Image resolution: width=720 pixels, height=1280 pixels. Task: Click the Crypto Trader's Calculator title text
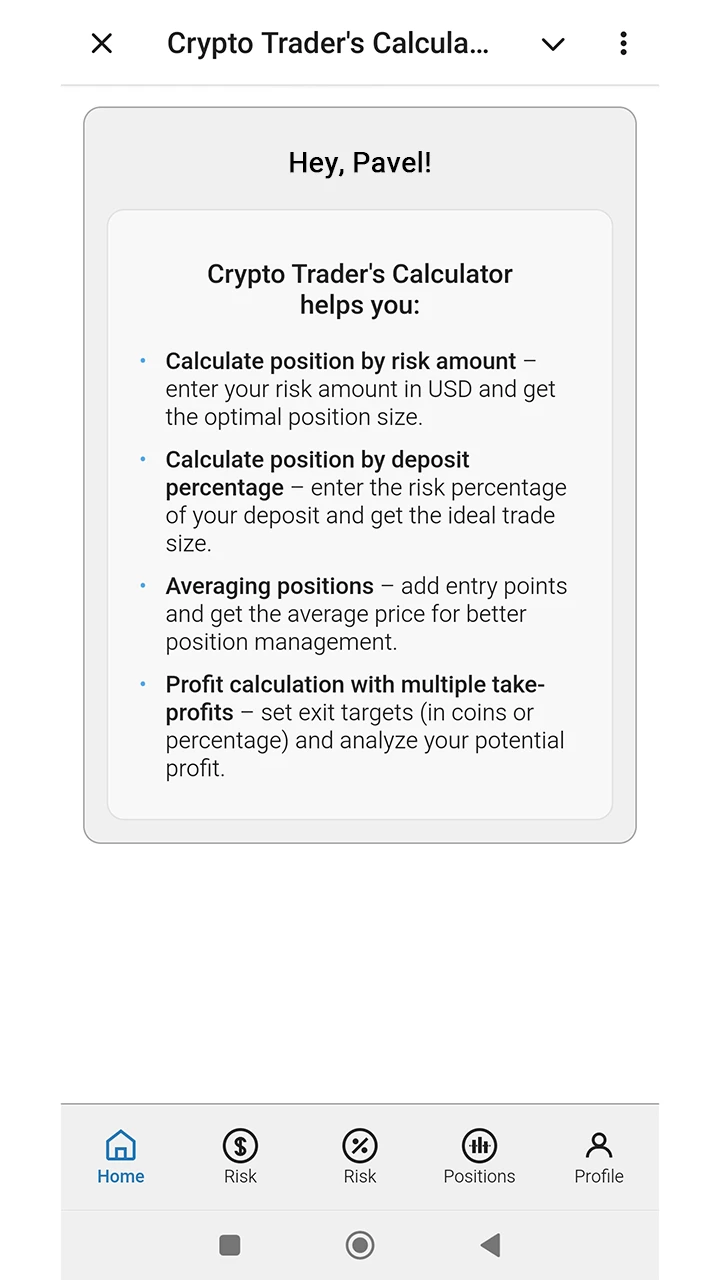(328, 44)
